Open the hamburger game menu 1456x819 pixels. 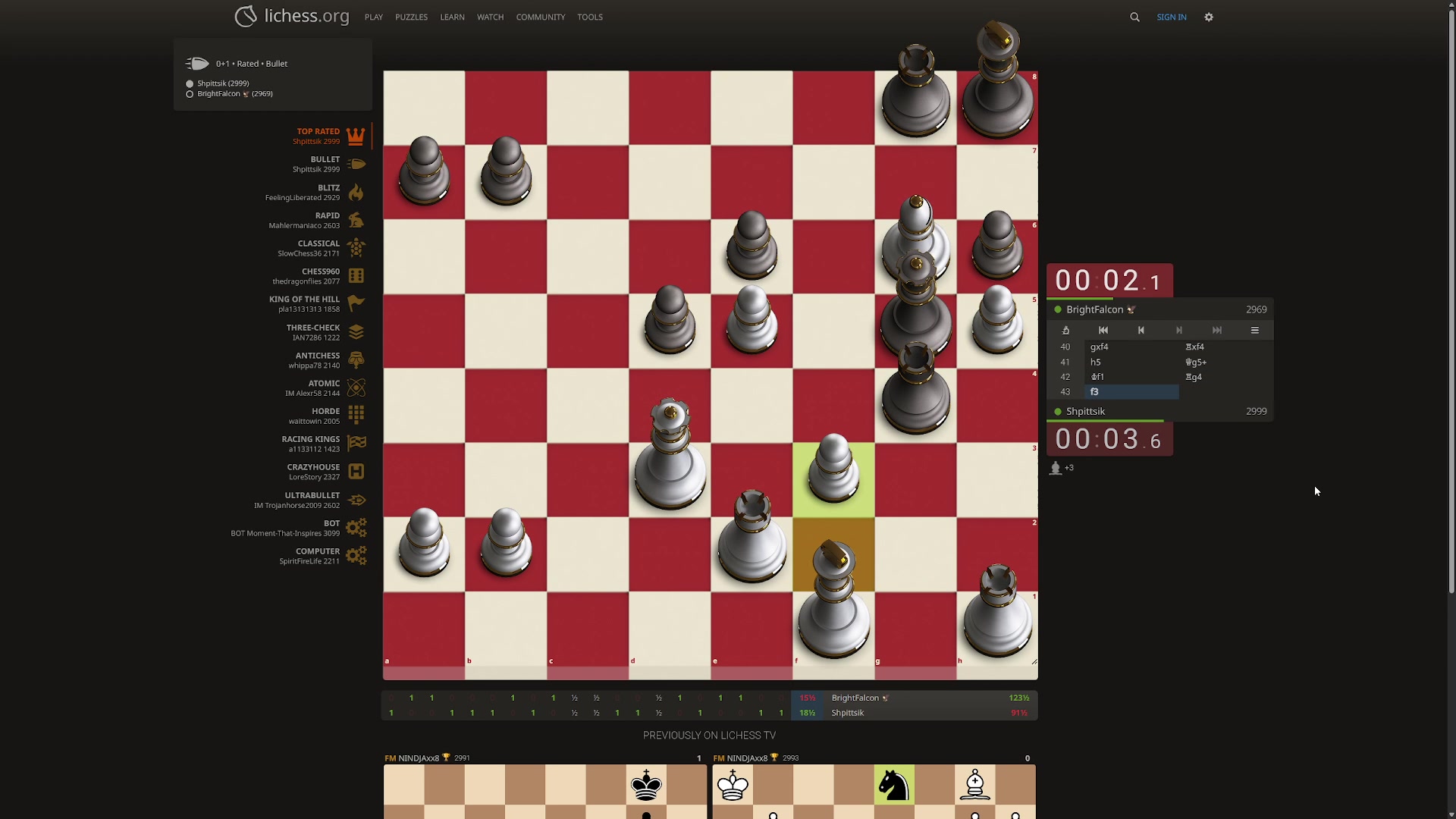tap(1255, 331)
